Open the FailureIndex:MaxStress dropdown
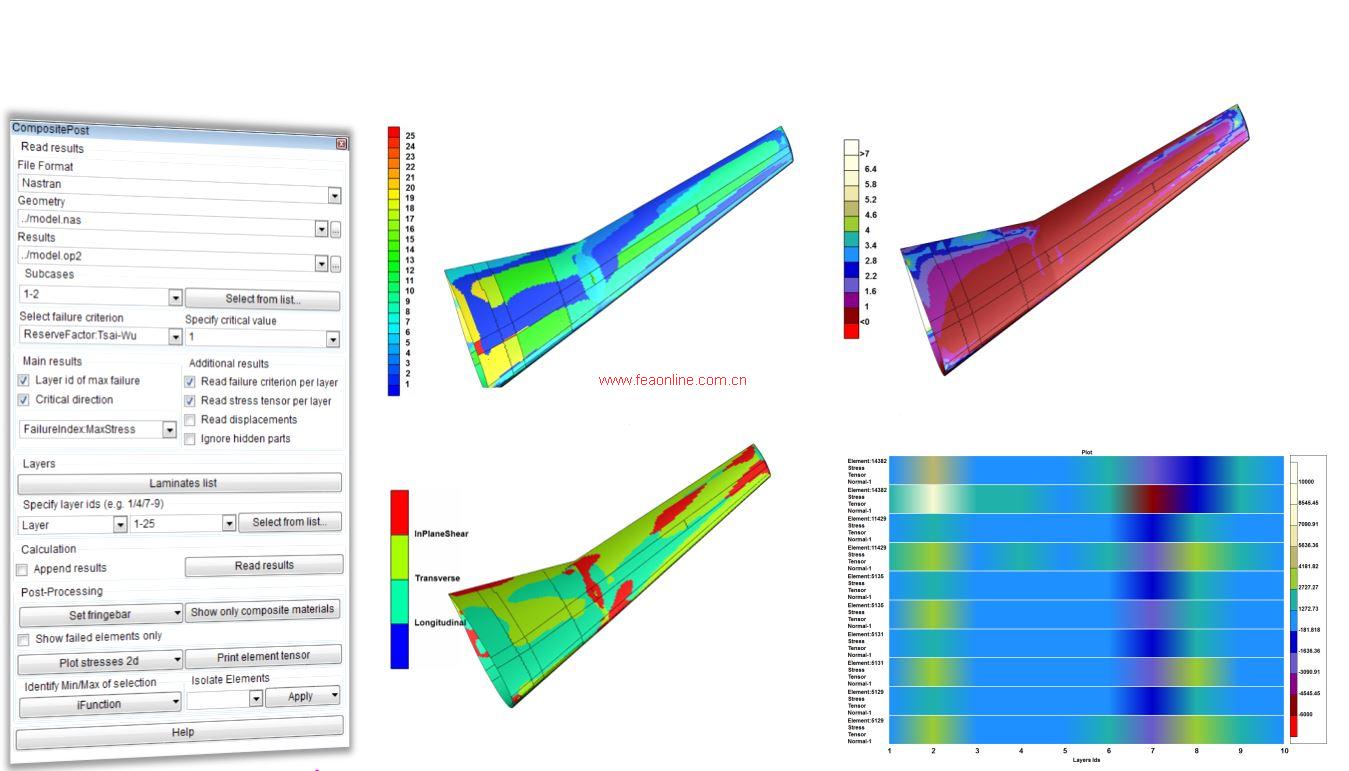Viewport: 1349px width, 771px height. click(x=170, y=430)
